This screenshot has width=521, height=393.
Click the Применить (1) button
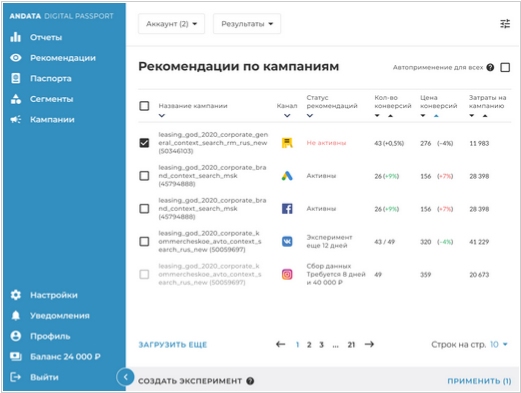tap(479, 381)
